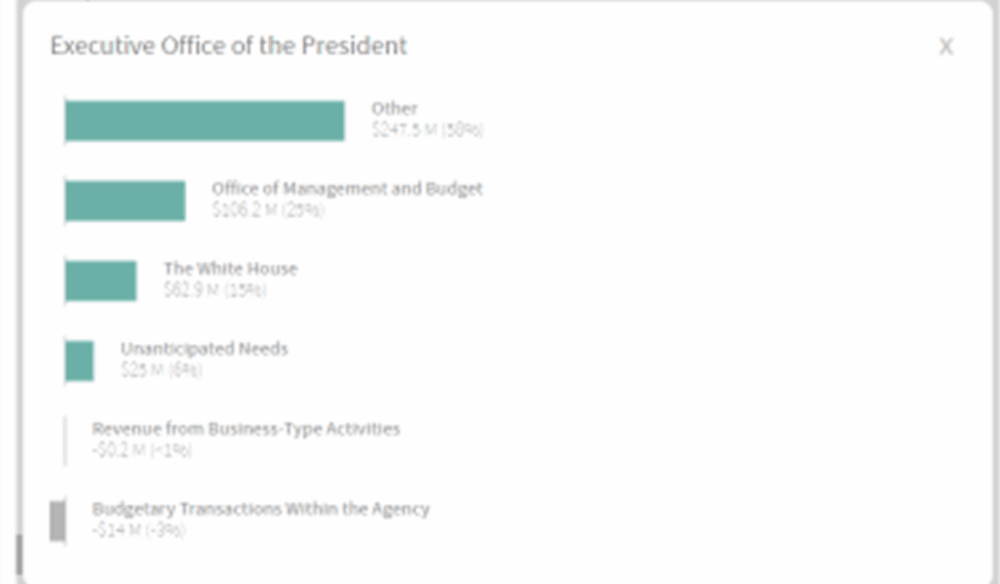Click the Other category label

click(394, 108)
